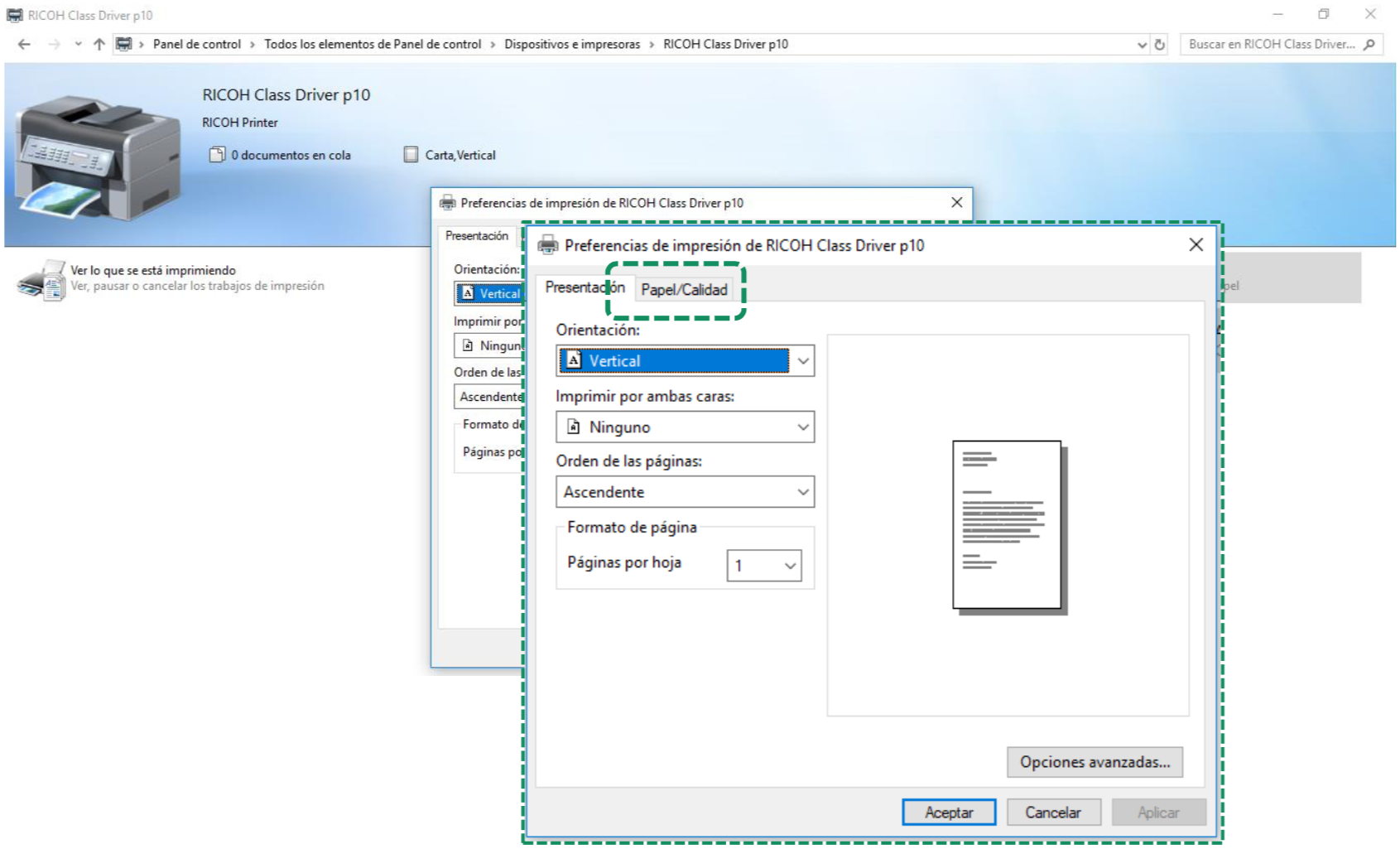Click the search magnifier icon
Screen dimensions: 1400x849
coord(1369,44)
